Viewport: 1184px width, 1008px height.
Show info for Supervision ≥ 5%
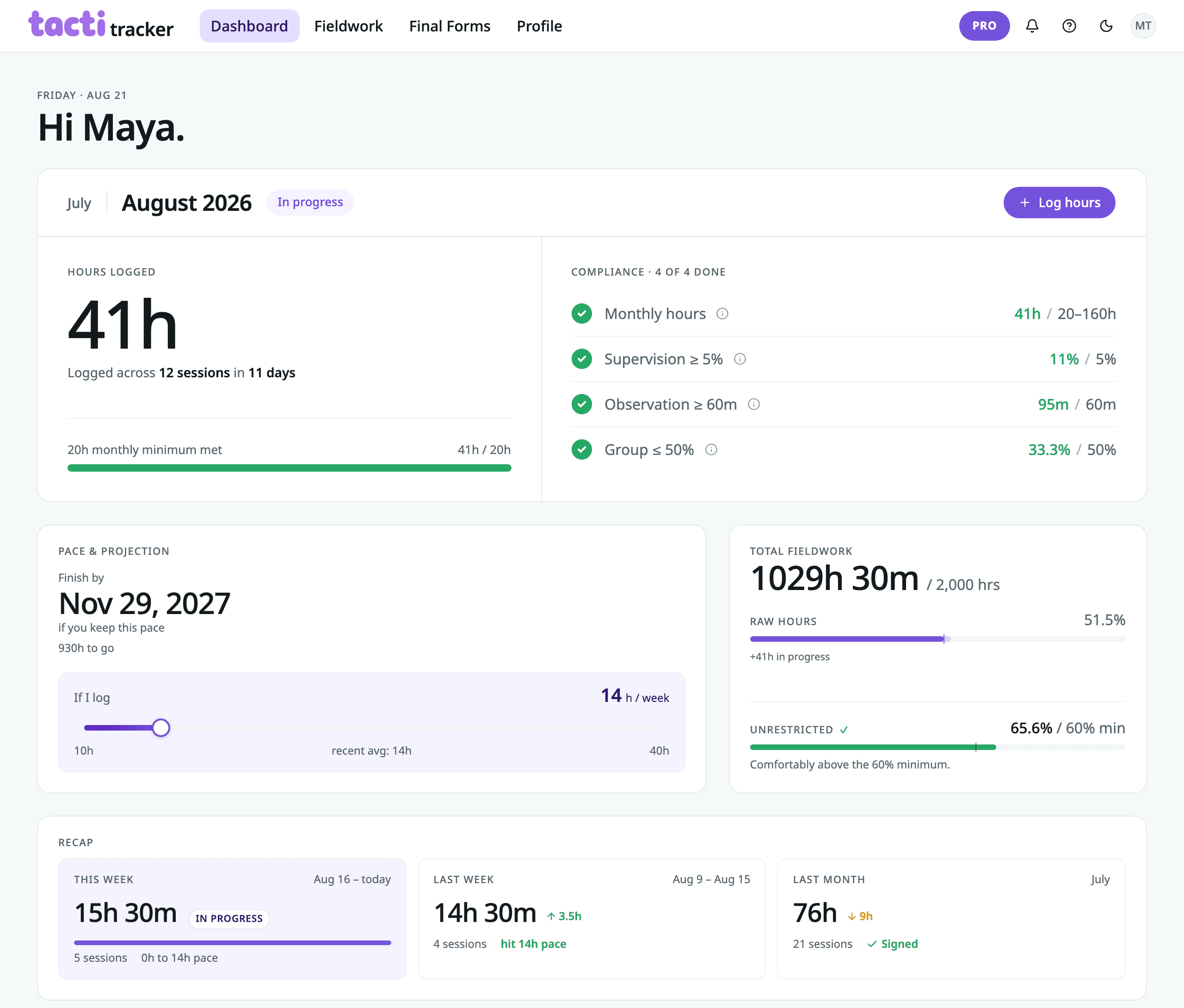tap(740, 359)
